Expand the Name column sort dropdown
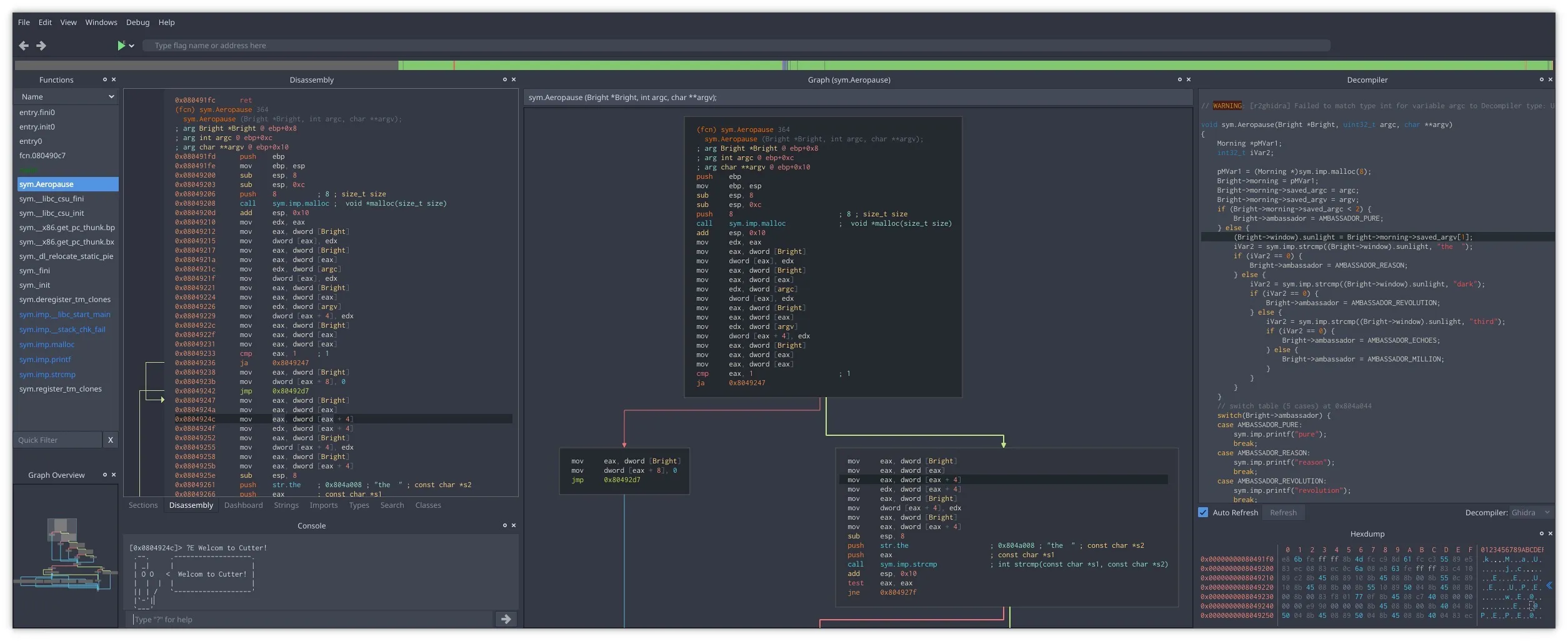This screenshot has height=641, width=1568. [111, 97]
